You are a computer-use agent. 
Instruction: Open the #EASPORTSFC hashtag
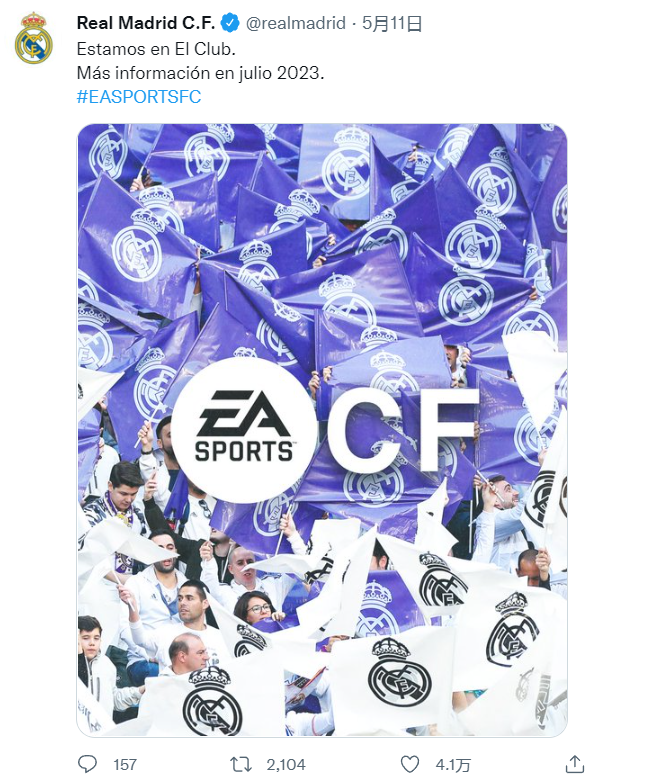tap(139, 96)
